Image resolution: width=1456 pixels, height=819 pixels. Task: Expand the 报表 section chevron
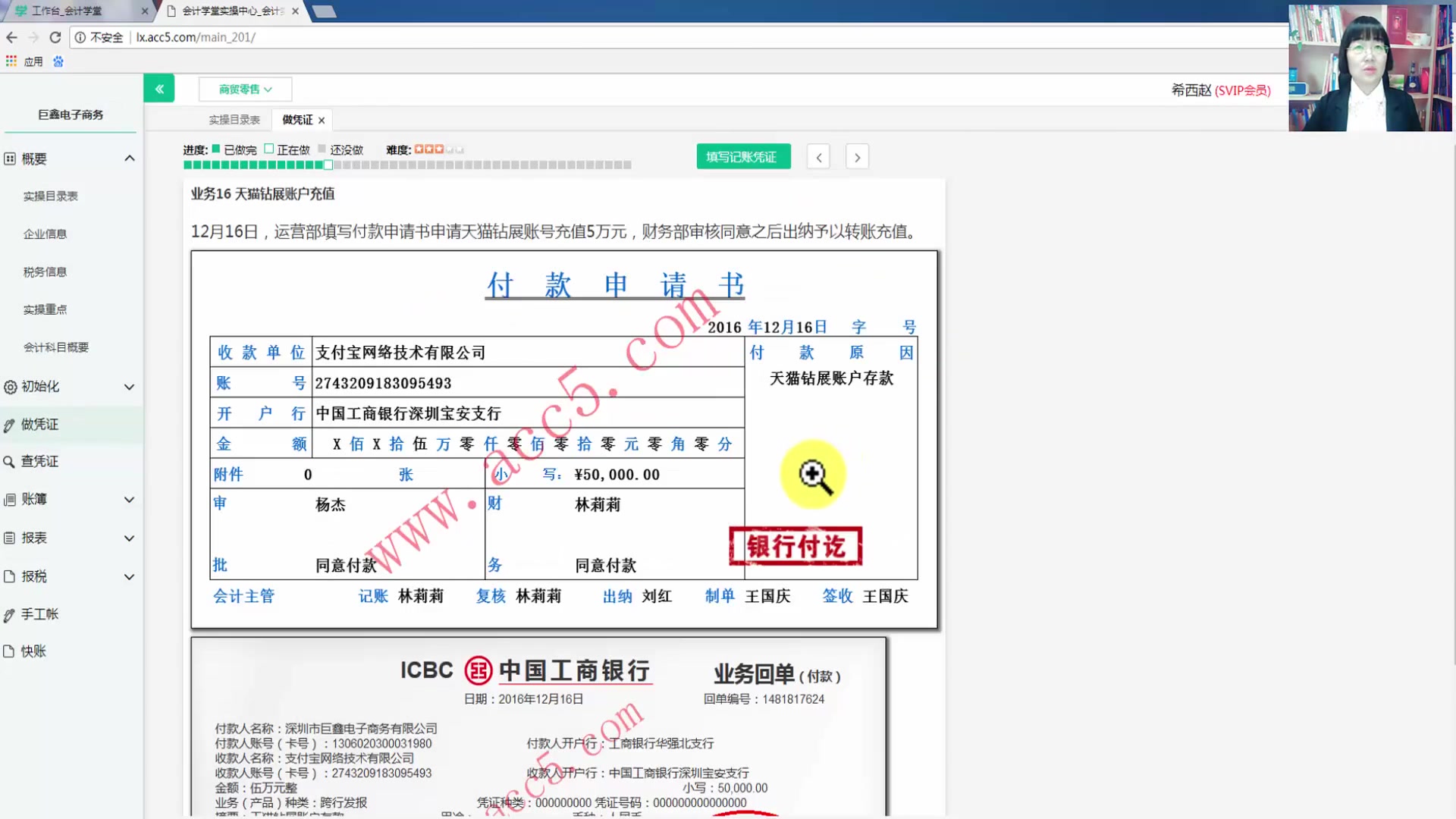point(129,538)
